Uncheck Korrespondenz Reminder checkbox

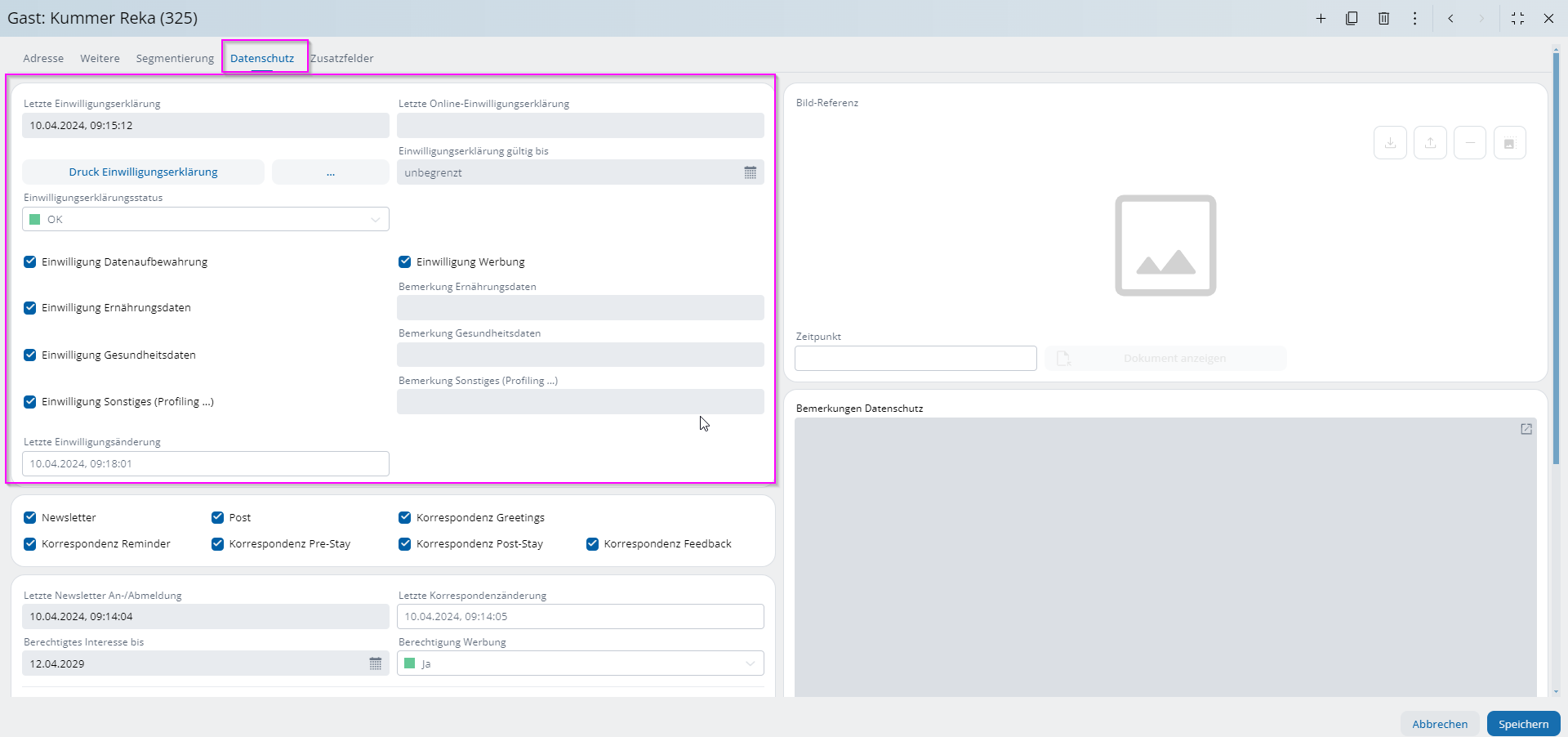(x=30, y=544)
